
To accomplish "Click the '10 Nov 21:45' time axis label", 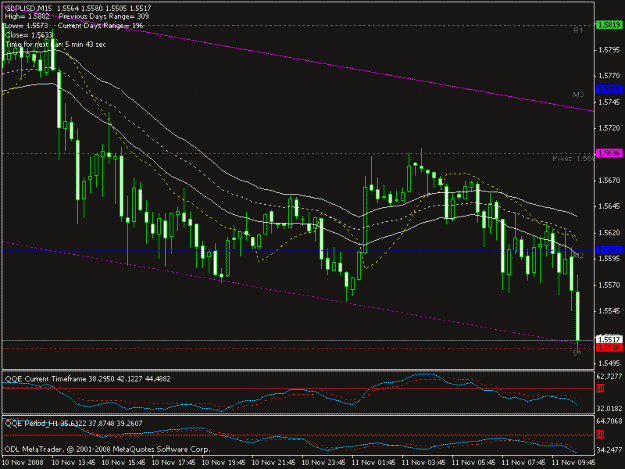I will tap(274, 463).
